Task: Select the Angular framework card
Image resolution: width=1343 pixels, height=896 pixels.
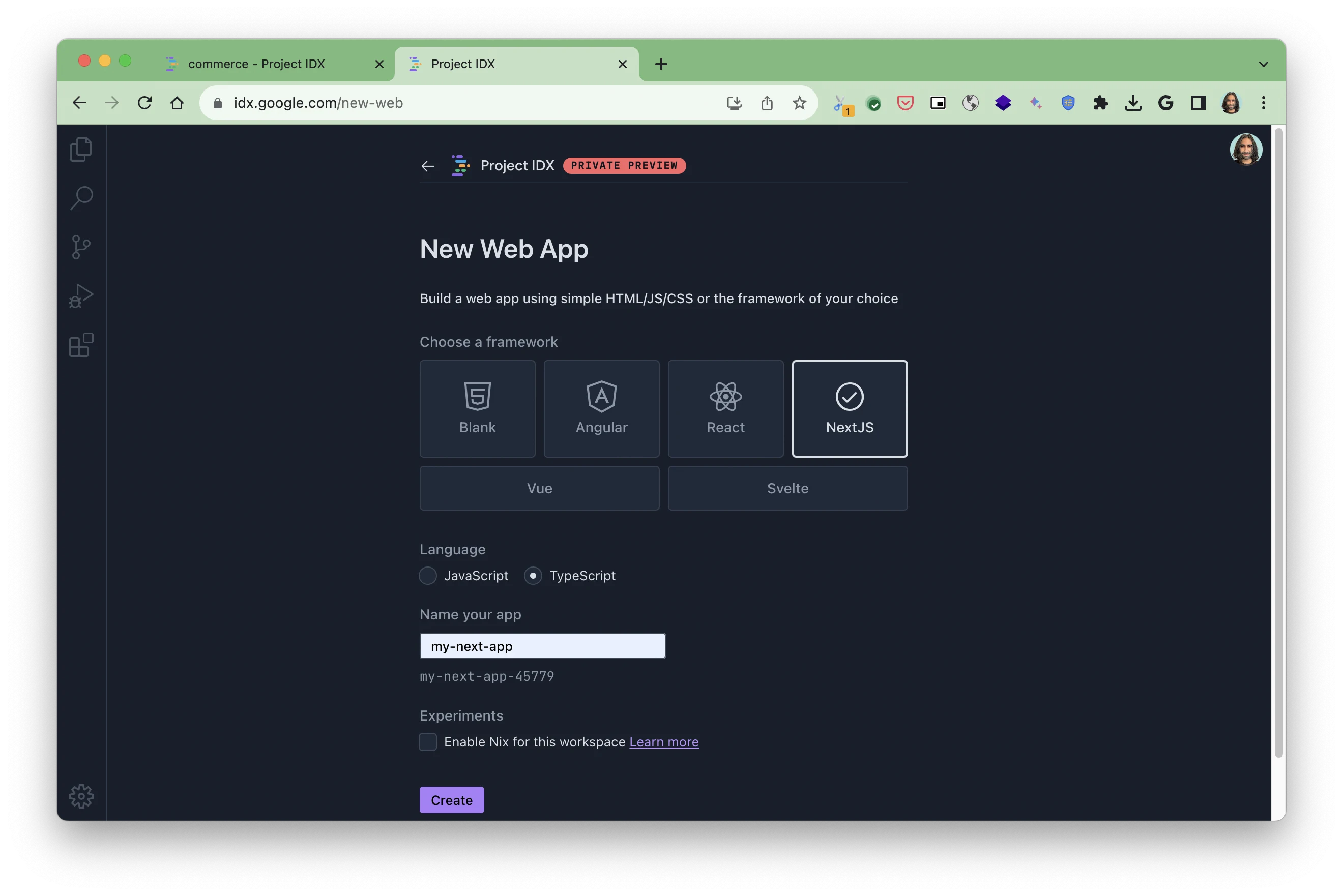Action: point(601,408)
